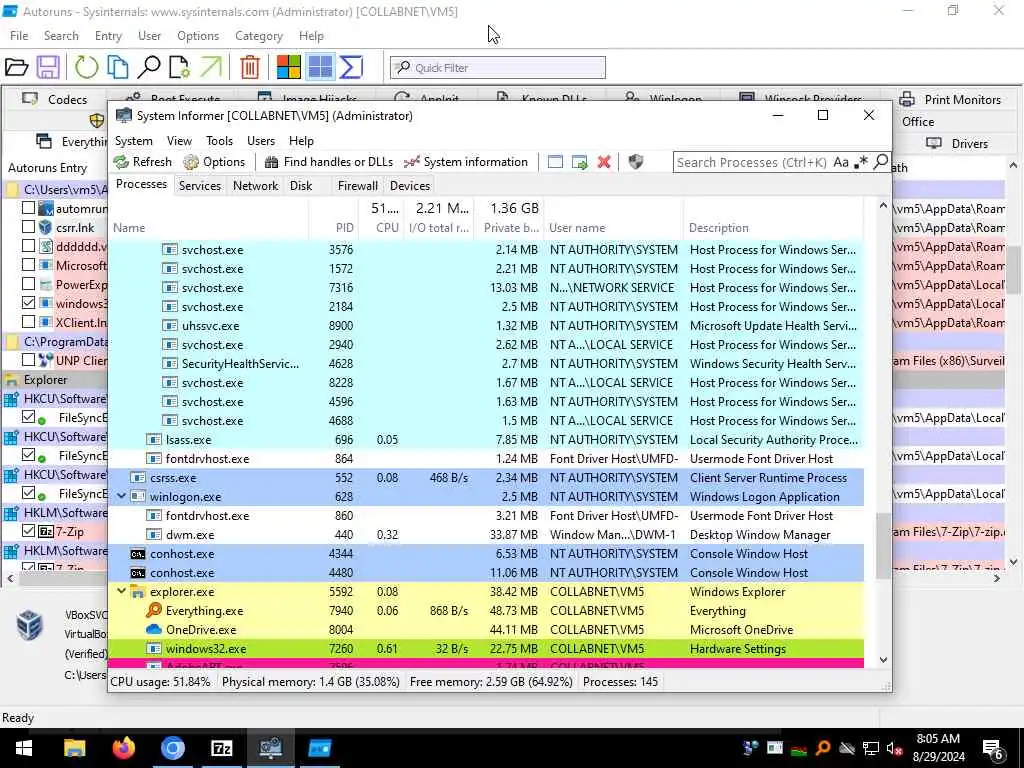The width and height of the screenshot is (1024, 768).
Task: Switch to the Services tab
Action: coord(200,185)
